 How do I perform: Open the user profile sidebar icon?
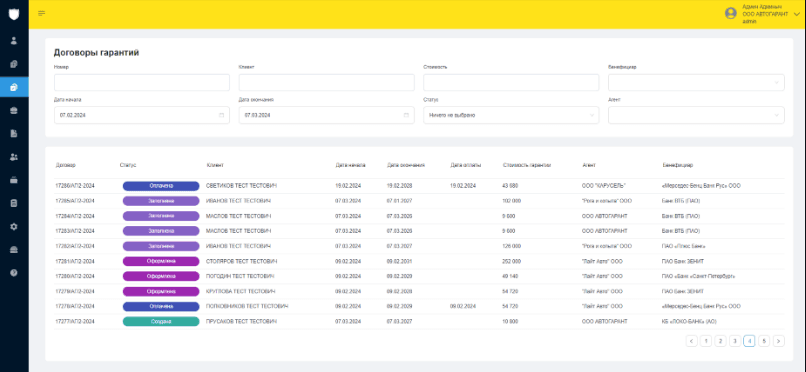point(14,41)
